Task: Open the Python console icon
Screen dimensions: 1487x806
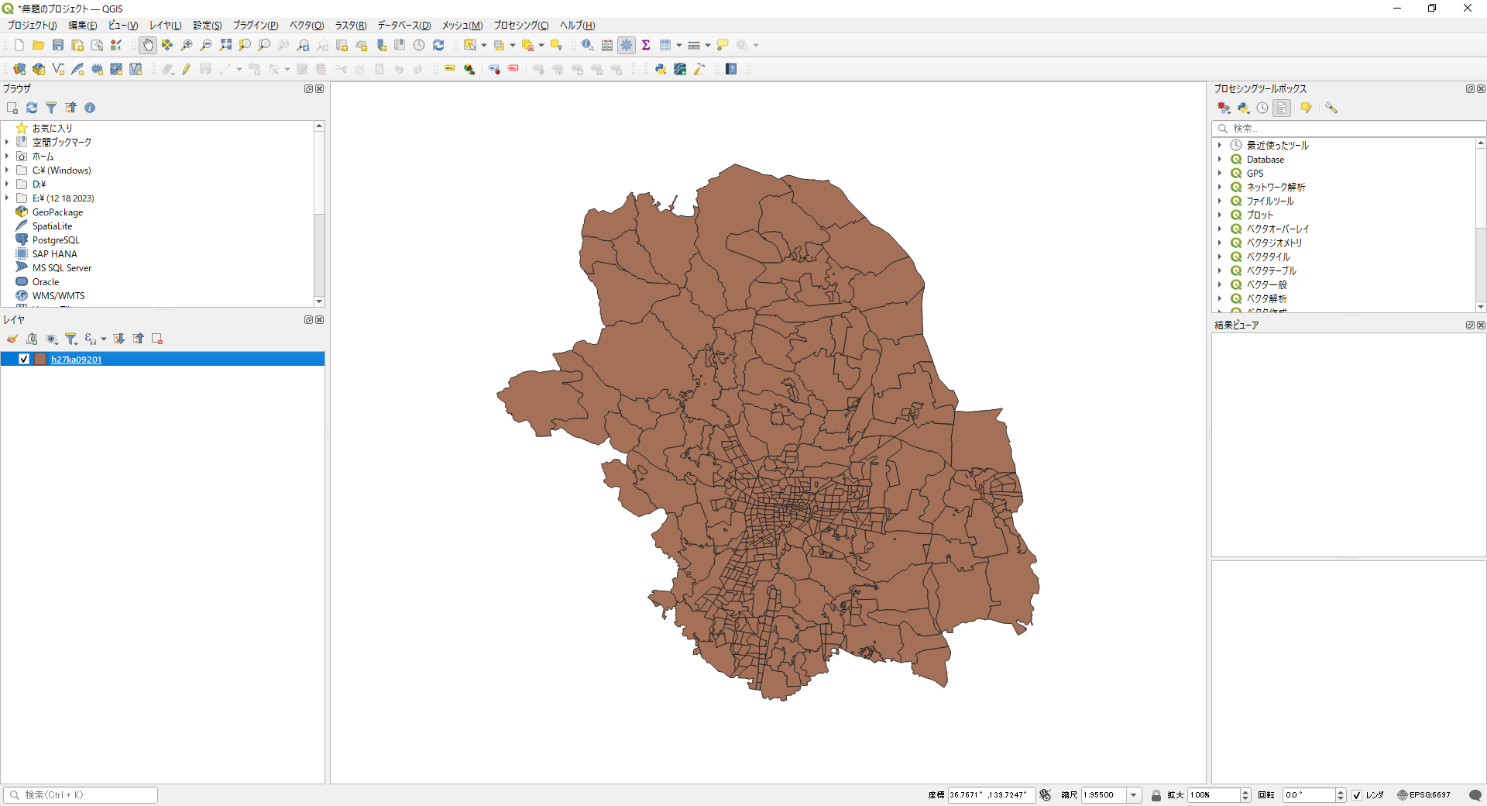Action: [660, 69]
